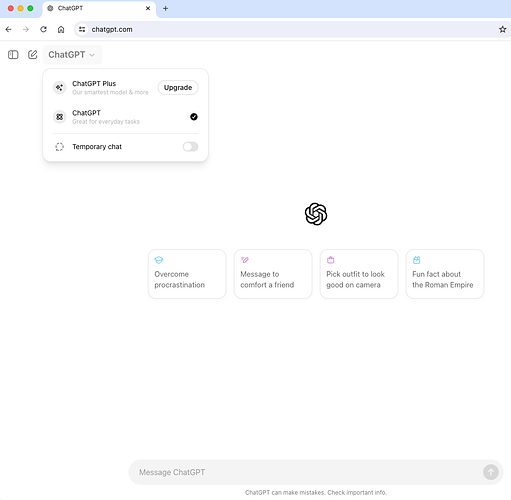Click the send arrow button

click(491, 472)
